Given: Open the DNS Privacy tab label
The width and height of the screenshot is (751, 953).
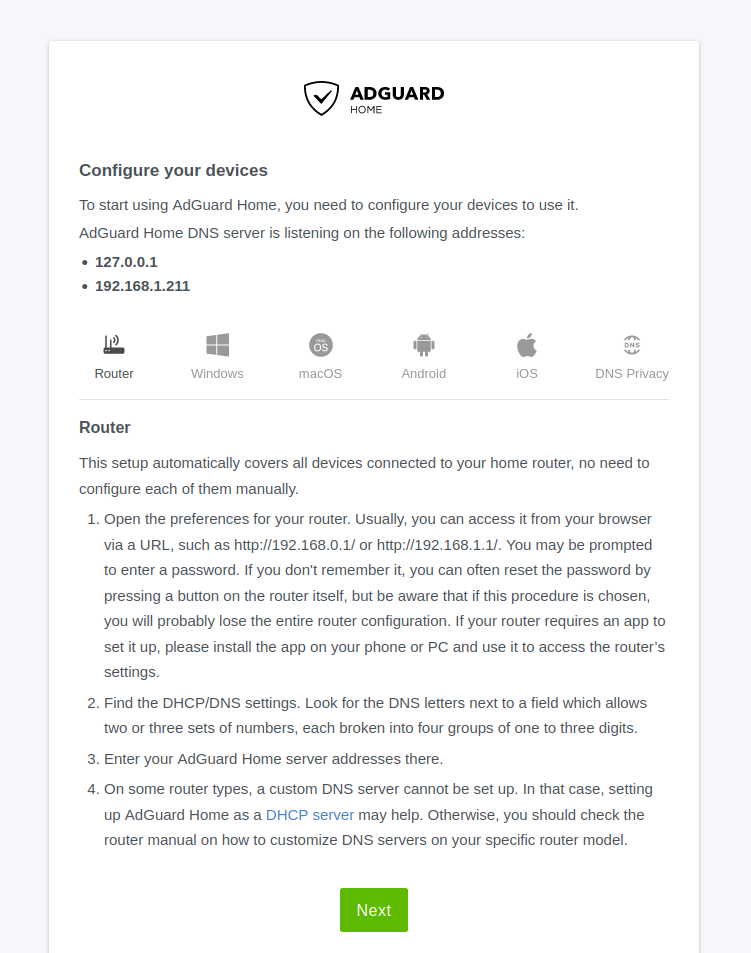Looking at the screenshot, I should pyautogui.click(x=632, y=374).
